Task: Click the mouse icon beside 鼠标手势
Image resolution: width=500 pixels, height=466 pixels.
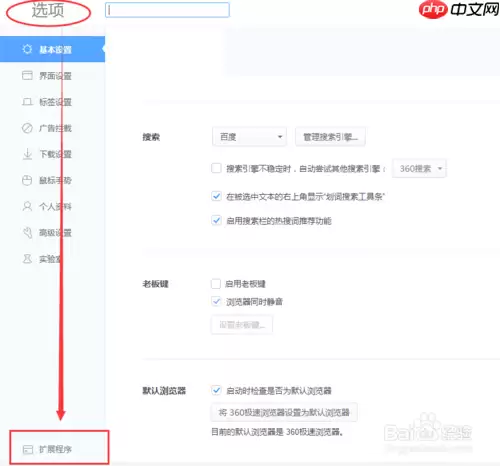Action: [x=27, y=180]
